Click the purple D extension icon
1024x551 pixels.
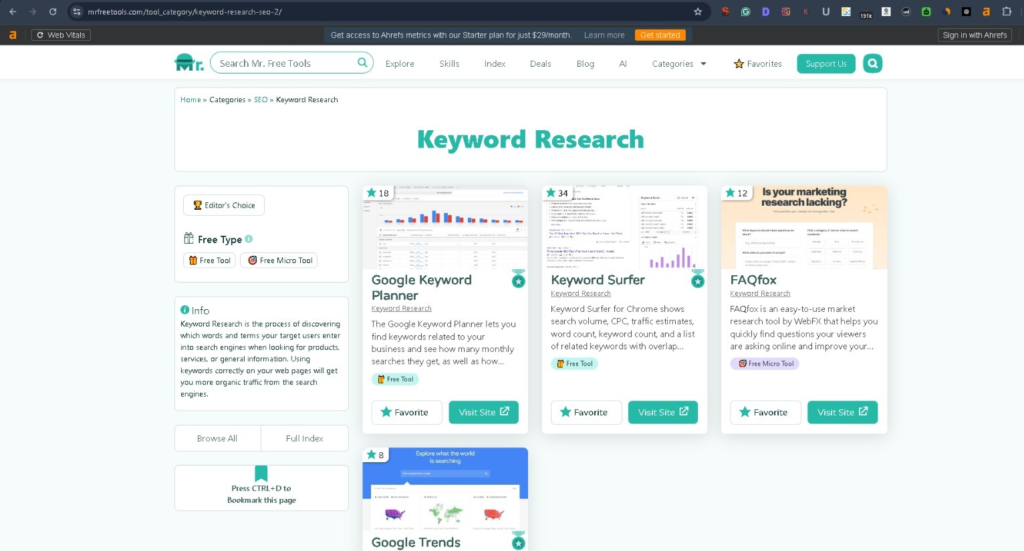tap(765, 12)
